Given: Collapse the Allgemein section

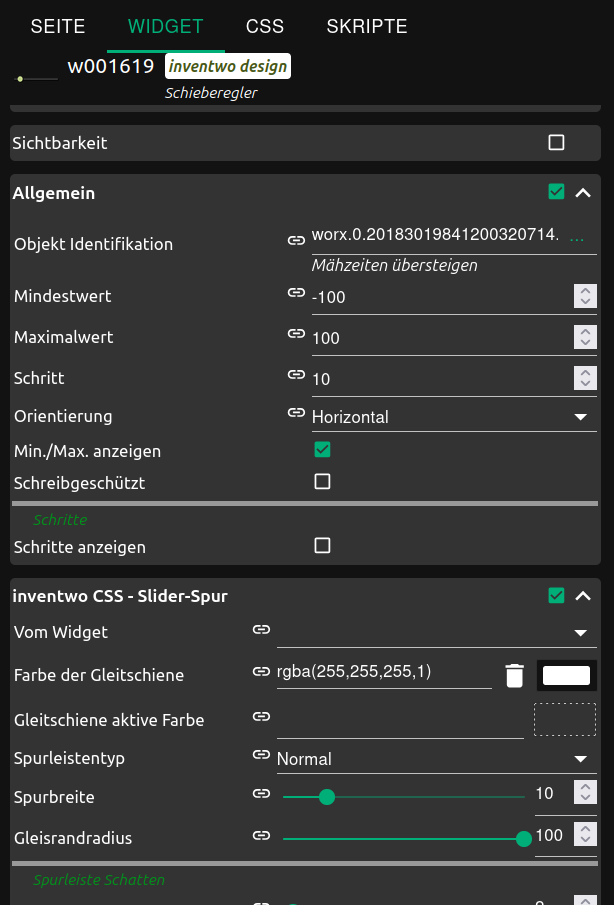Looking at the screenshot, I should point(583,193).
